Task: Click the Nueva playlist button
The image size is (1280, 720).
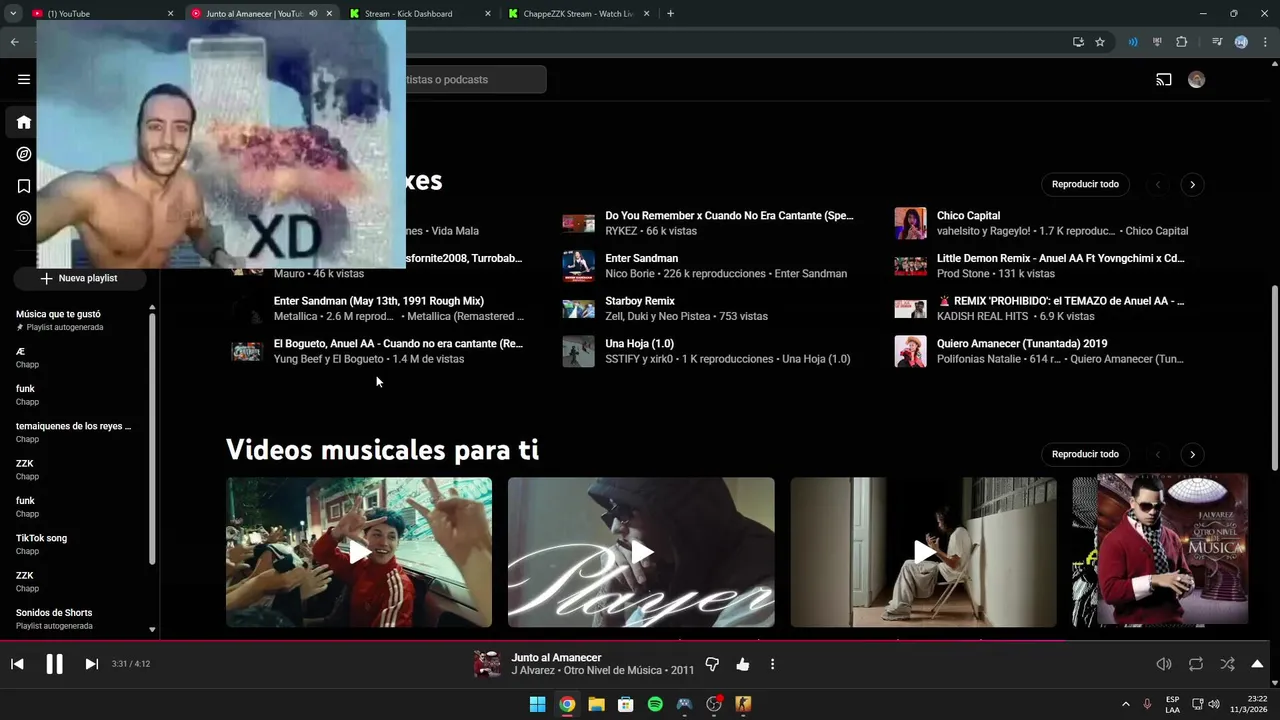Action: (80, 278)
